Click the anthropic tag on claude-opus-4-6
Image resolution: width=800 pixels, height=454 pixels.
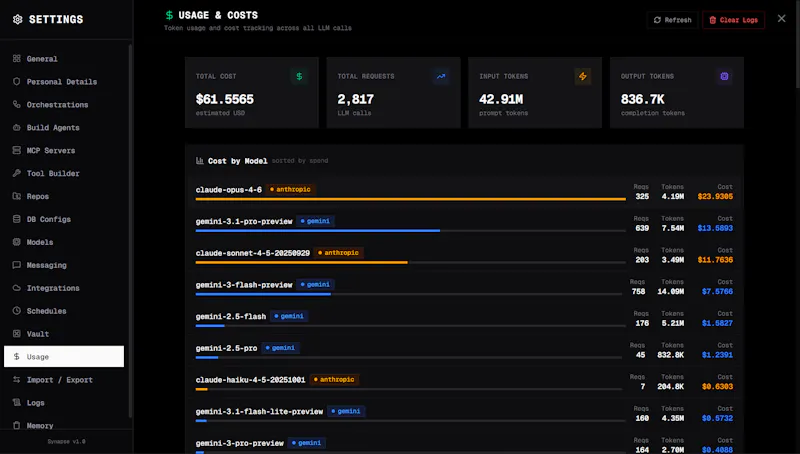[x=290, y=189]
